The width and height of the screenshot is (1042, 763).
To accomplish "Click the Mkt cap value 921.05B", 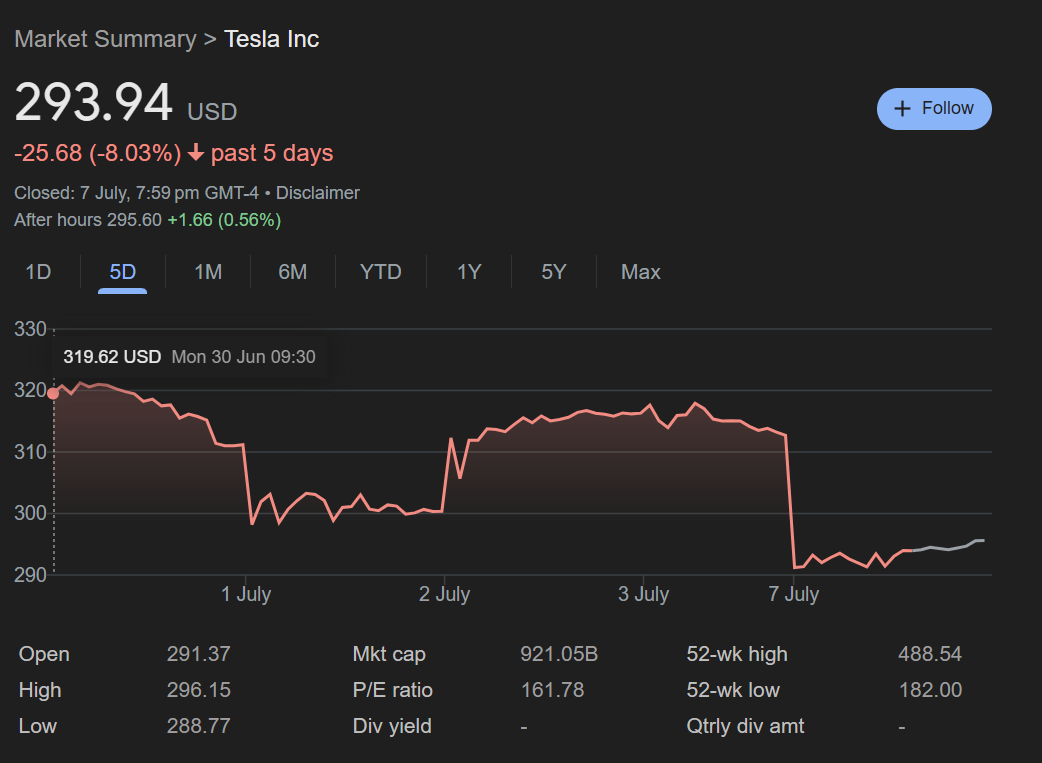I will (x=559, y=654).
